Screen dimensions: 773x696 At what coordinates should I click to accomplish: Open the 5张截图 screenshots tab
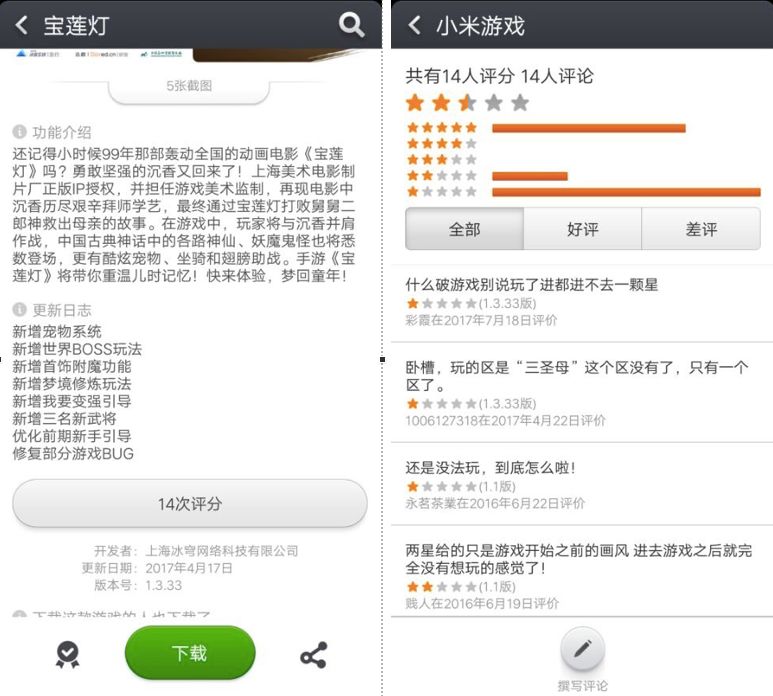click(189, 87)
